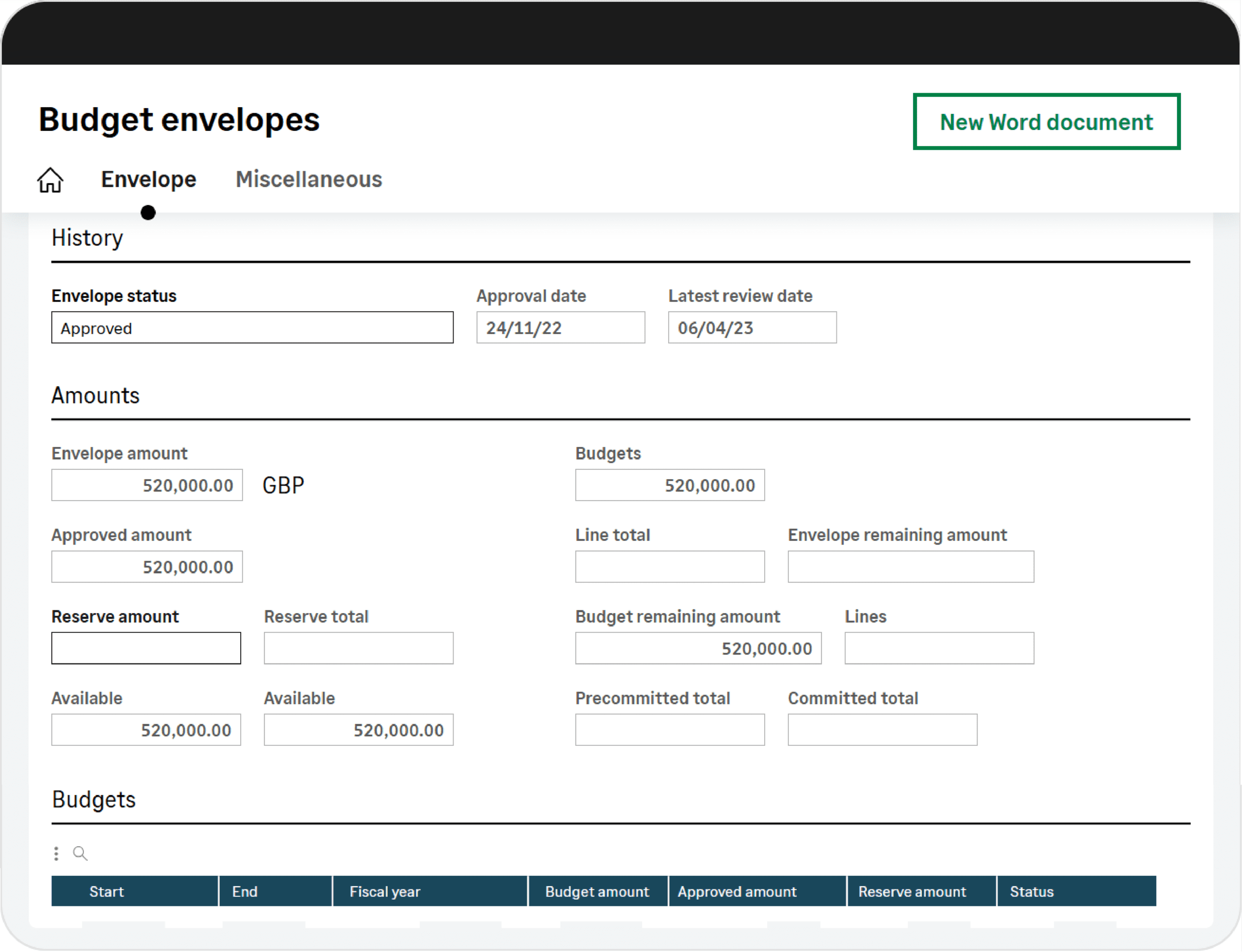Click the Latest review date field
Viewport: 1242px width, 952px height.
coord(752,327)
